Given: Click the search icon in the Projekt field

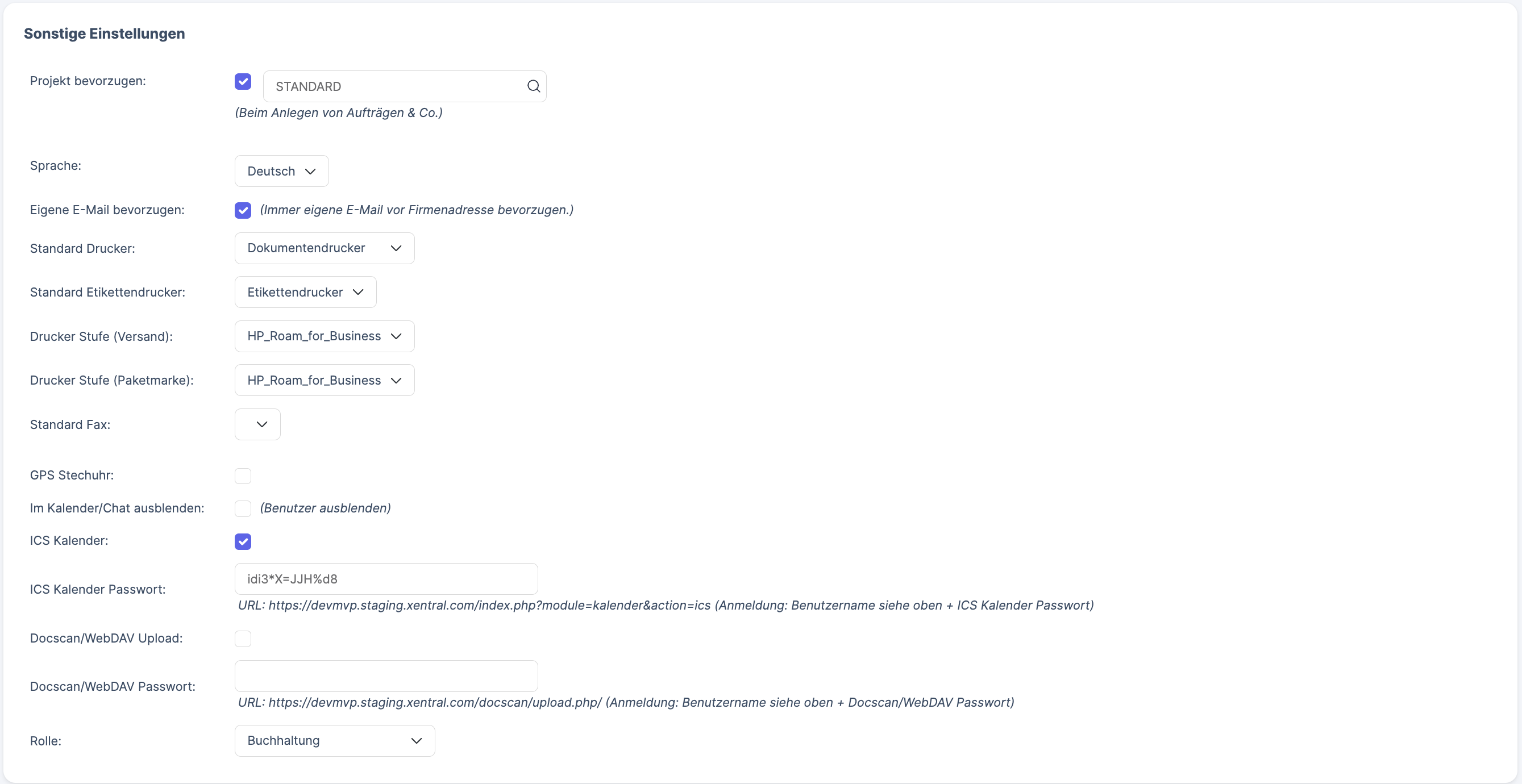Looking at the screenshot, I should [534, 86].
